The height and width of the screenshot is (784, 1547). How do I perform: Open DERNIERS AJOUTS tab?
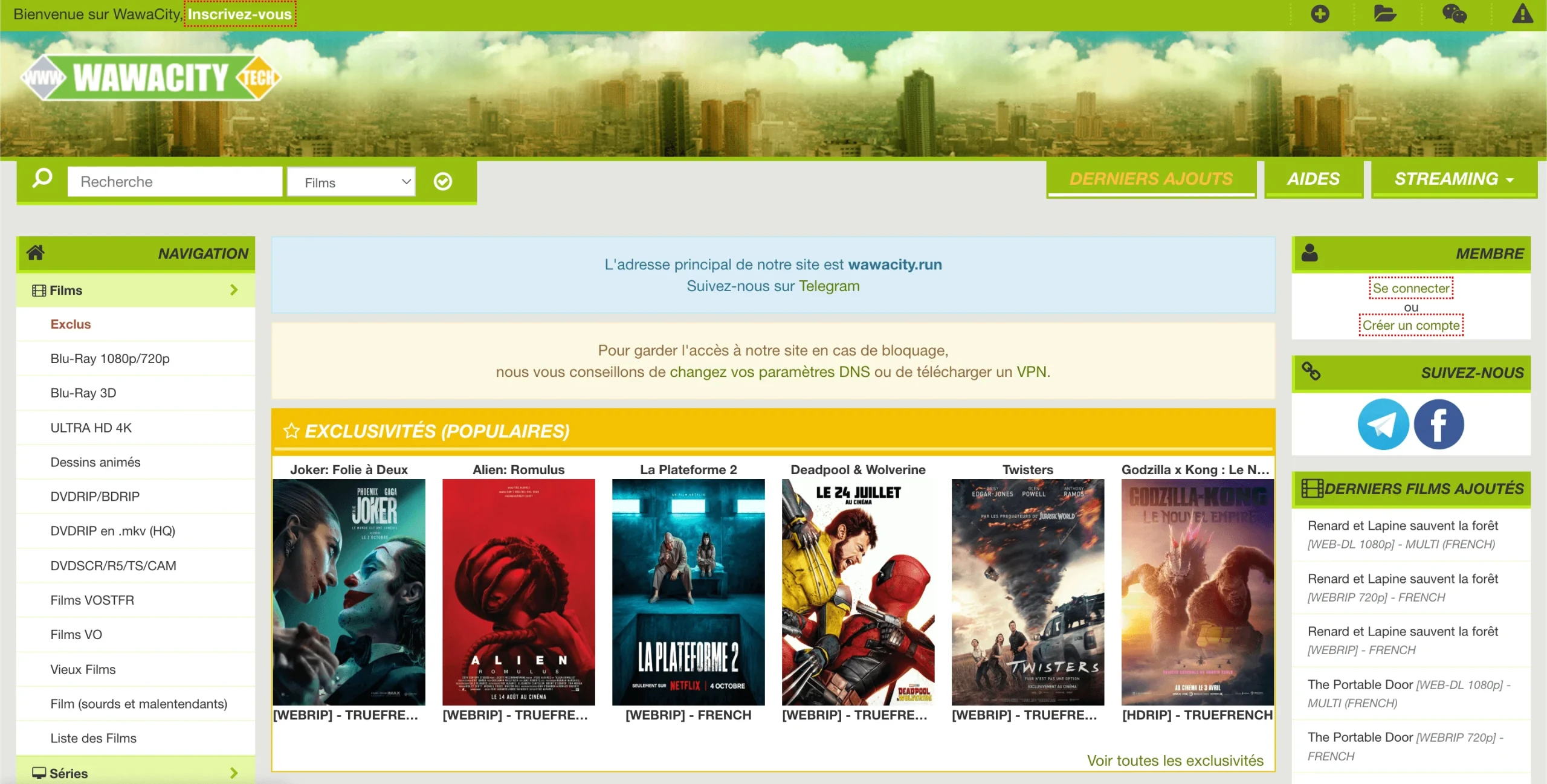(1151, 179)
